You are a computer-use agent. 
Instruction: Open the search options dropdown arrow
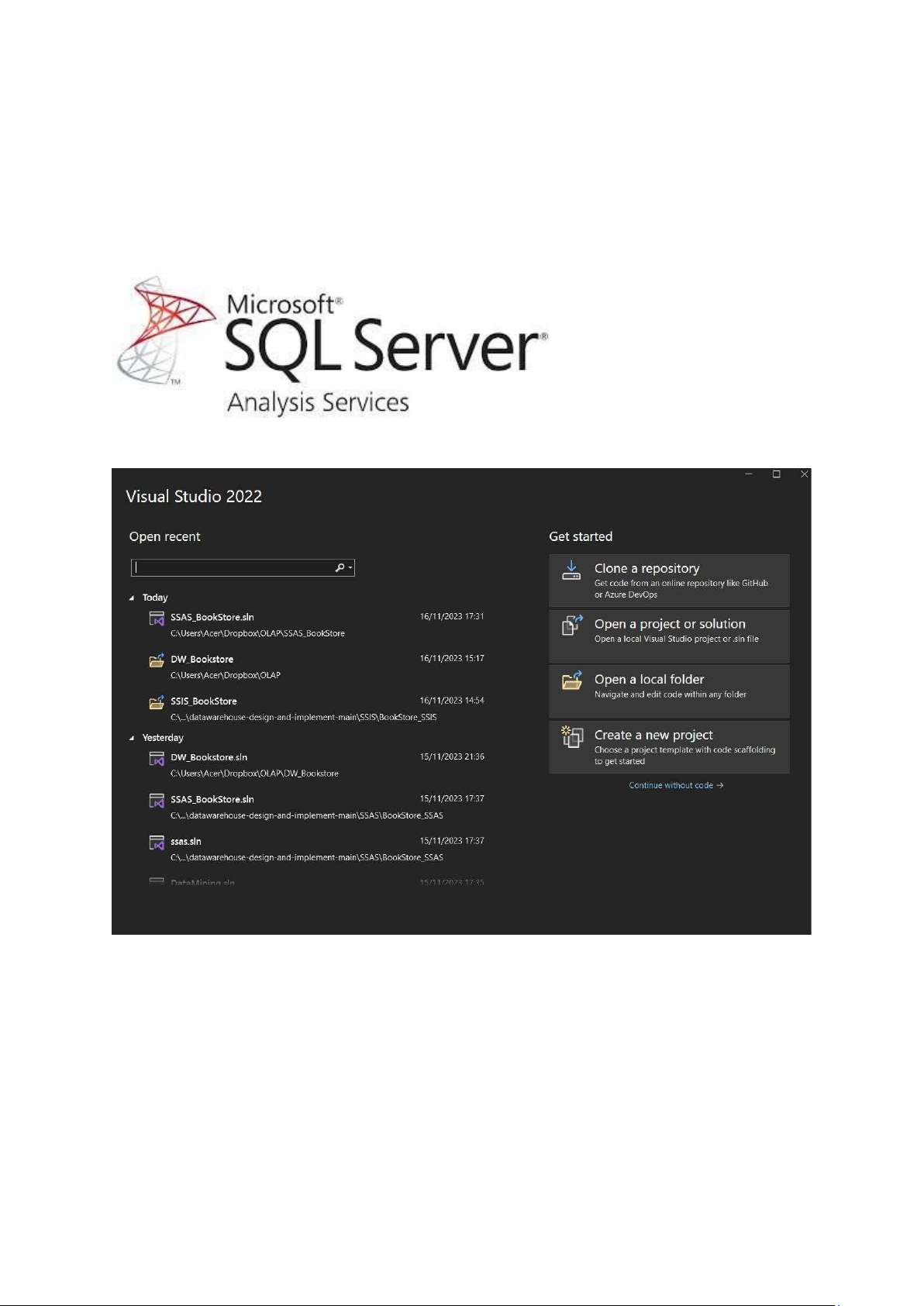tap(350, 568)
